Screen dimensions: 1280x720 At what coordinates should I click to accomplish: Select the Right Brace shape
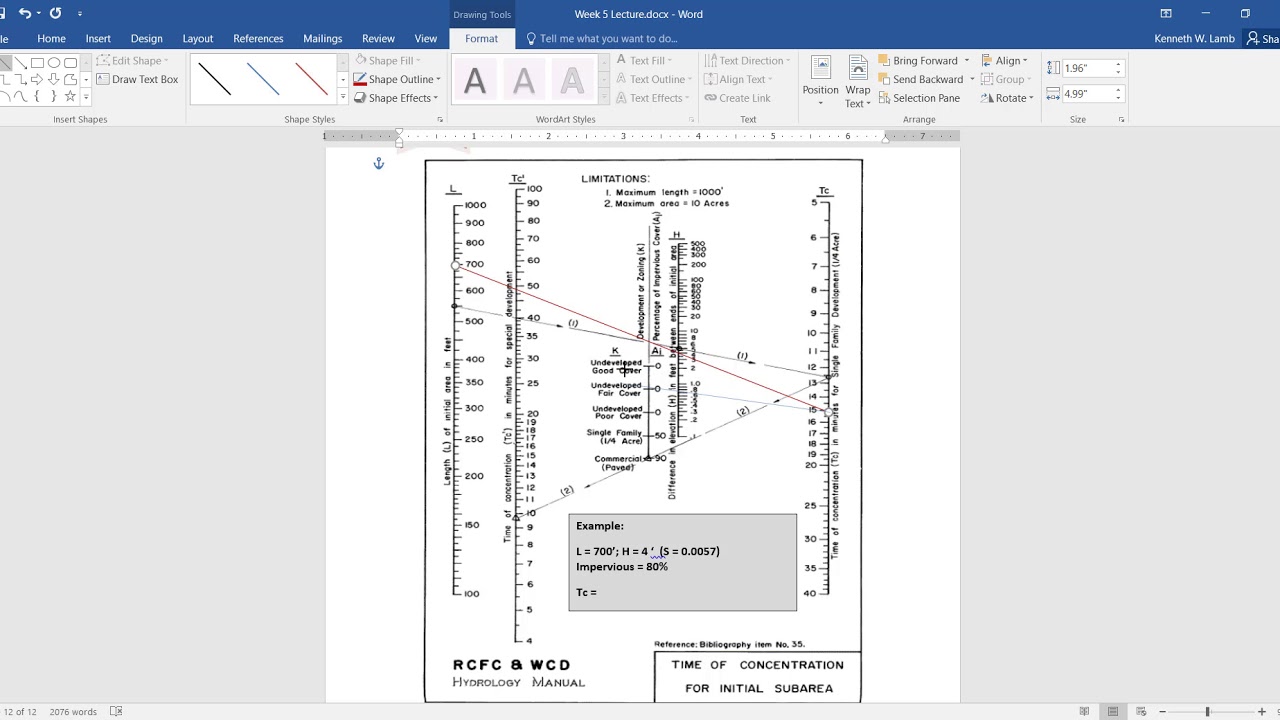pos(54,96)
